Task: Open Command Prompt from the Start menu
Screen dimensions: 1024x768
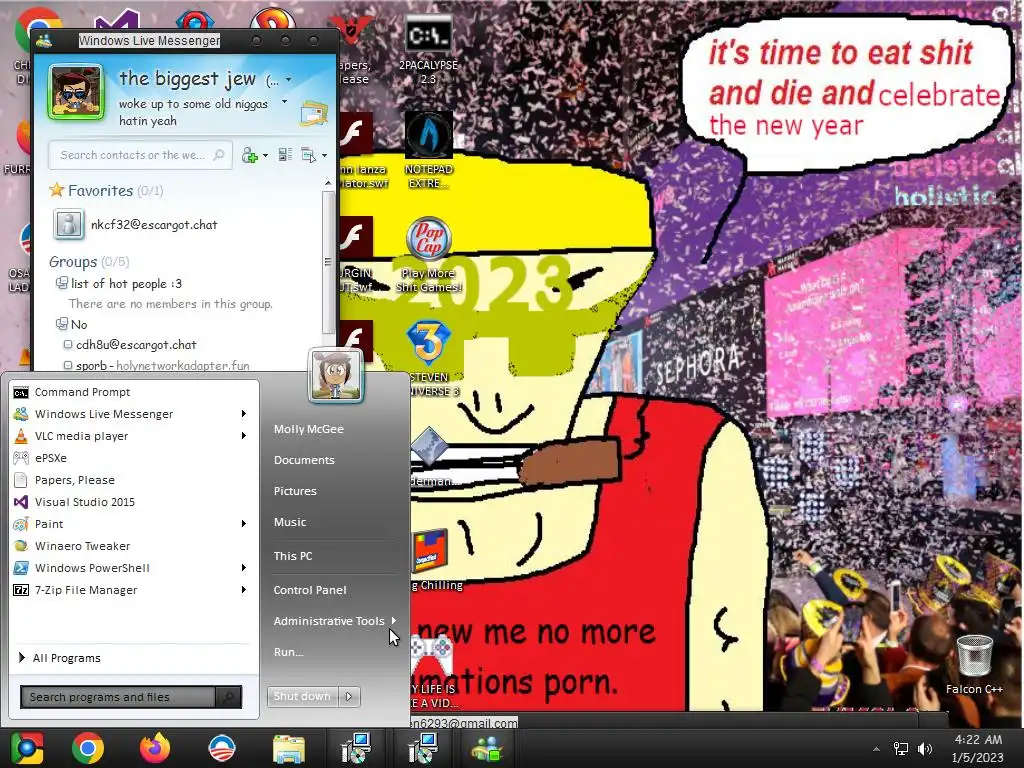Action: [x=134, y=392]
